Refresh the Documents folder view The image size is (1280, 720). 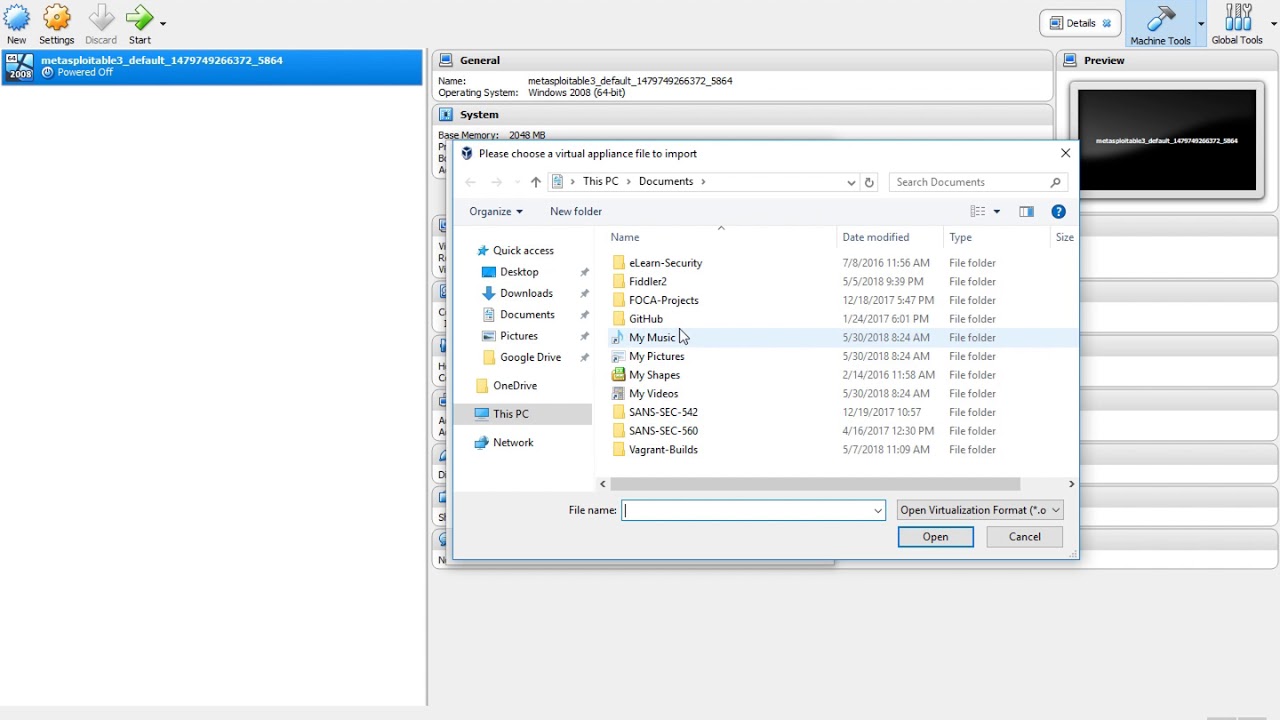click(x=869, y=182)
